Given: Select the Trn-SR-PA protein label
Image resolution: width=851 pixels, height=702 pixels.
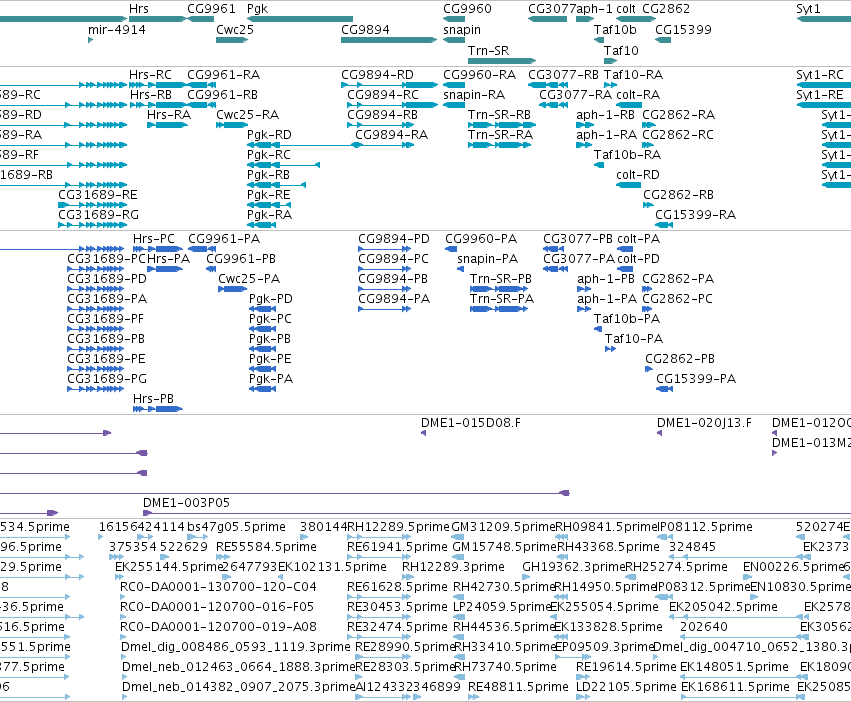Looking at the screenshot, I should click(502, 299).
